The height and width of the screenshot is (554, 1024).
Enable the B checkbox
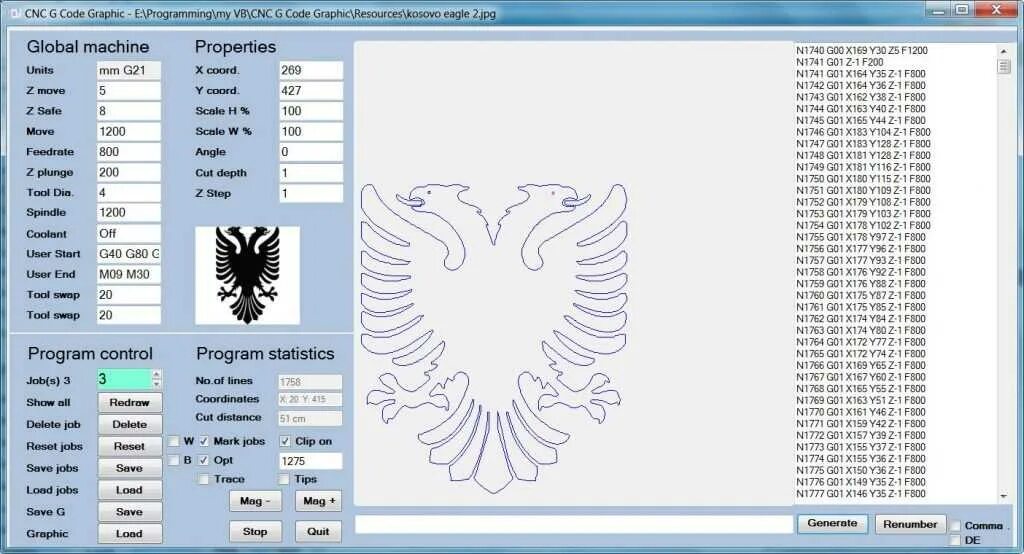point(174,461)
